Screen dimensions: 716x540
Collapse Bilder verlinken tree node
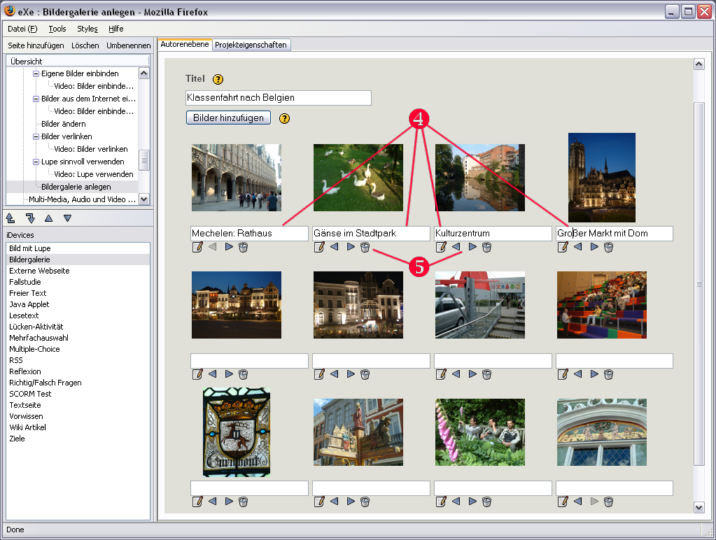36,136
